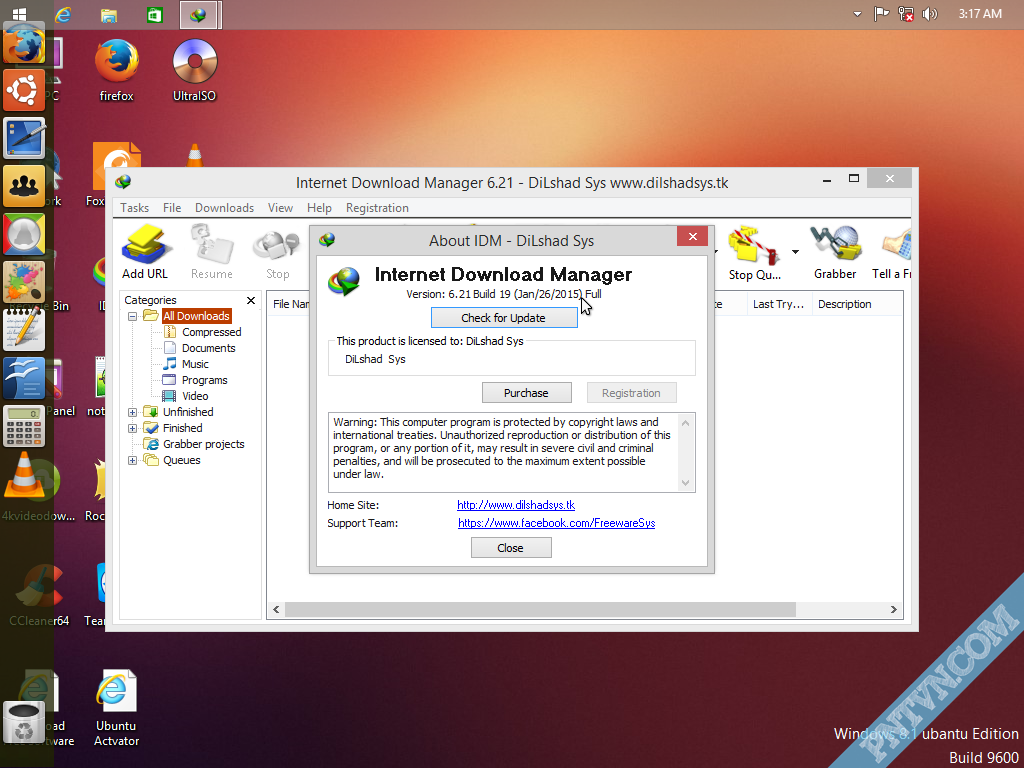Click the Close button in About dialog

point(511,548)
